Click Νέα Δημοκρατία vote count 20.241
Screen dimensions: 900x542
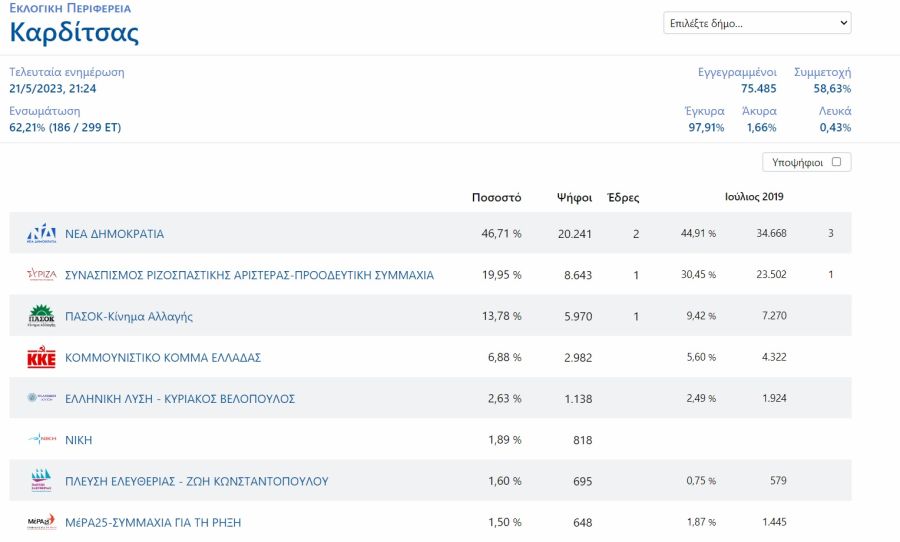(x=575, y=234)
